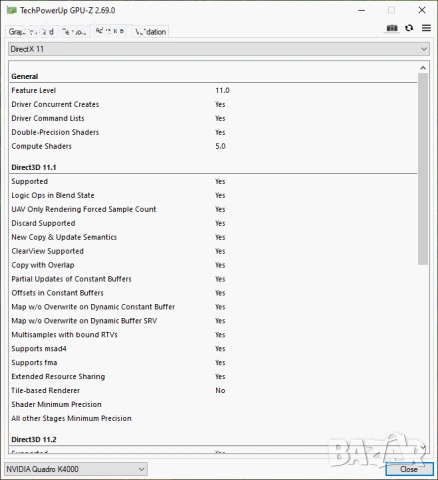Switch to the Sensors tab
Screen dimensions: 438x480
pos(74,32)
